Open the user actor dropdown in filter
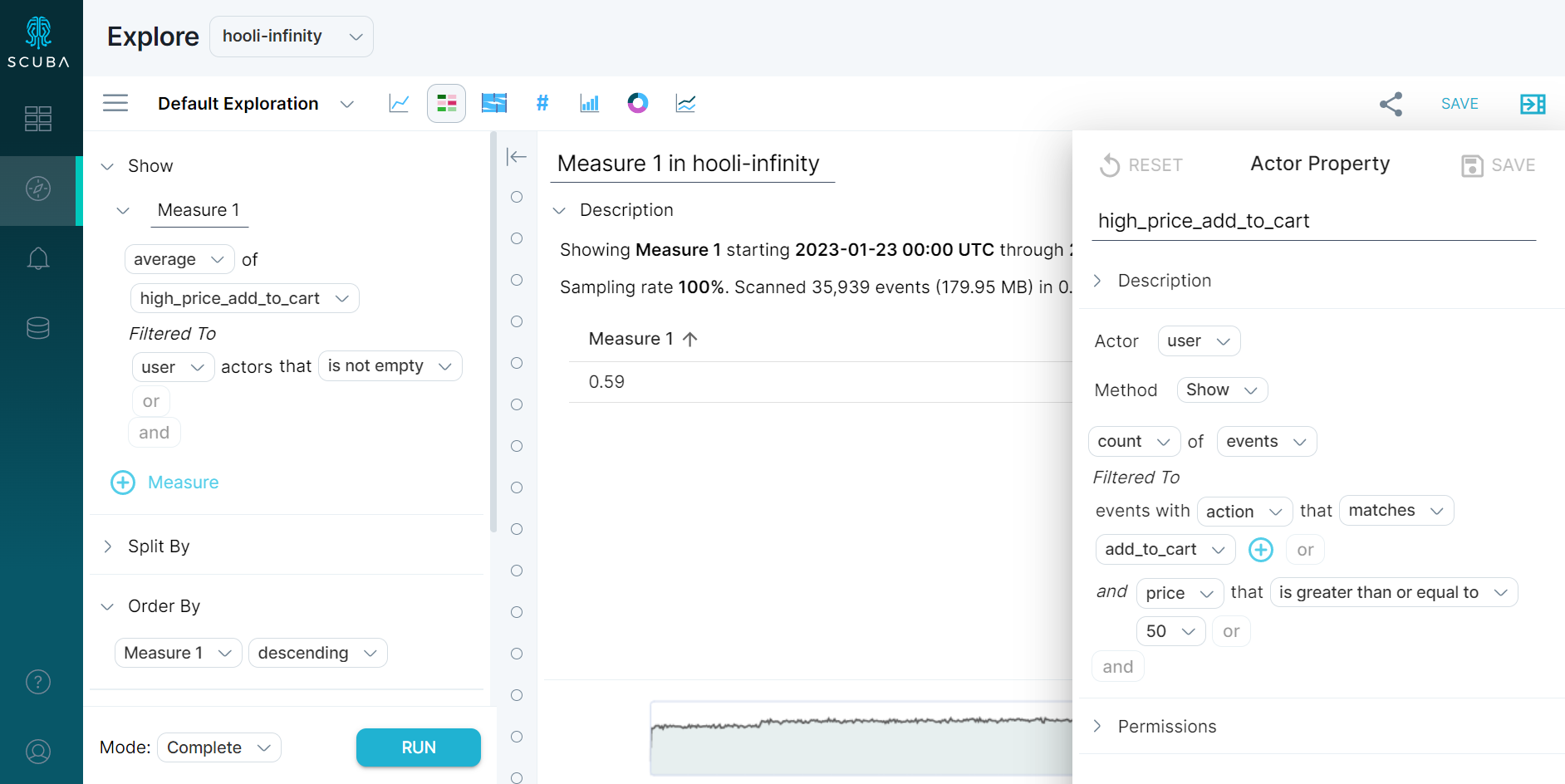 click(173, 366)
